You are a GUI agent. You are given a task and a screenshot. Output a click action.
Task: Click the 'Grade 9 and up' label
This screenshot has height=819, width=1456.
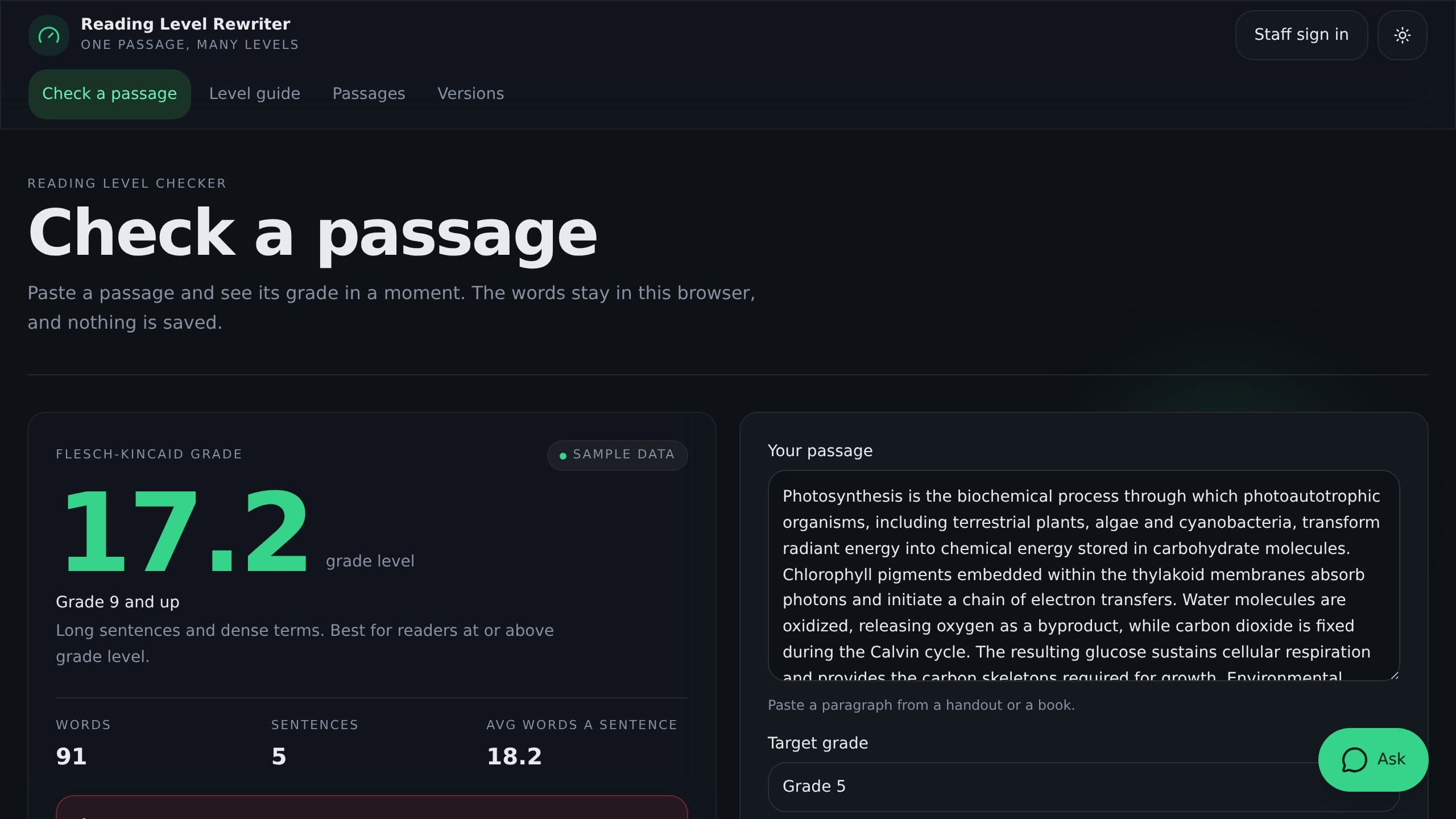pos(118,602)
